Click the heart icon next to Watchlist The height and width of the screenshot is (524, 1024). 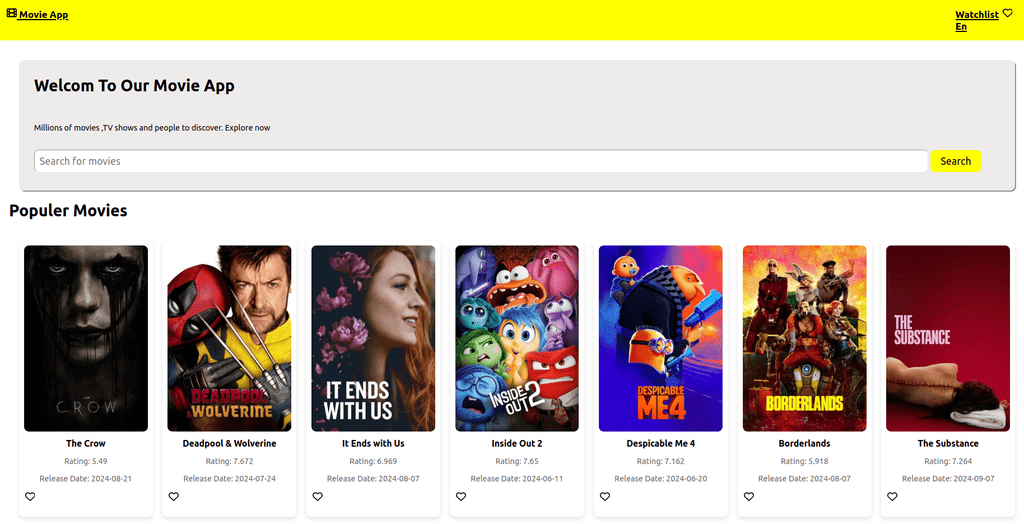click(x=1008, y=12)
